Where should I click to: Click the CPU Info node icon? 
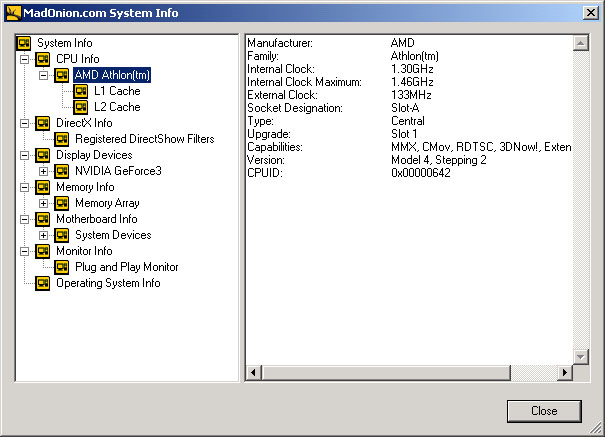click(x=43, y=59)
